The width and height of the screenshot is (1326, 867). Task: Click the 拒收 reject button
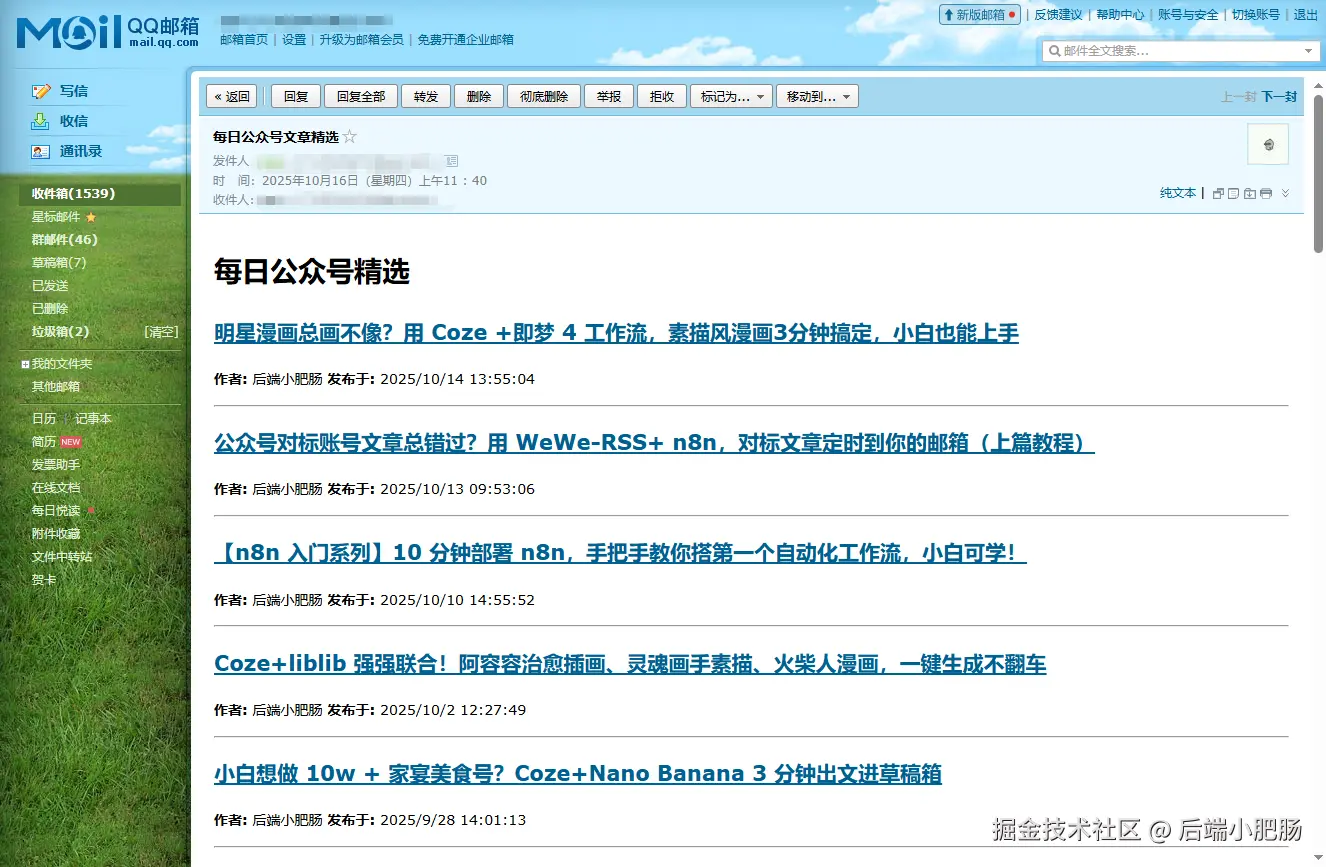(662, 96)
